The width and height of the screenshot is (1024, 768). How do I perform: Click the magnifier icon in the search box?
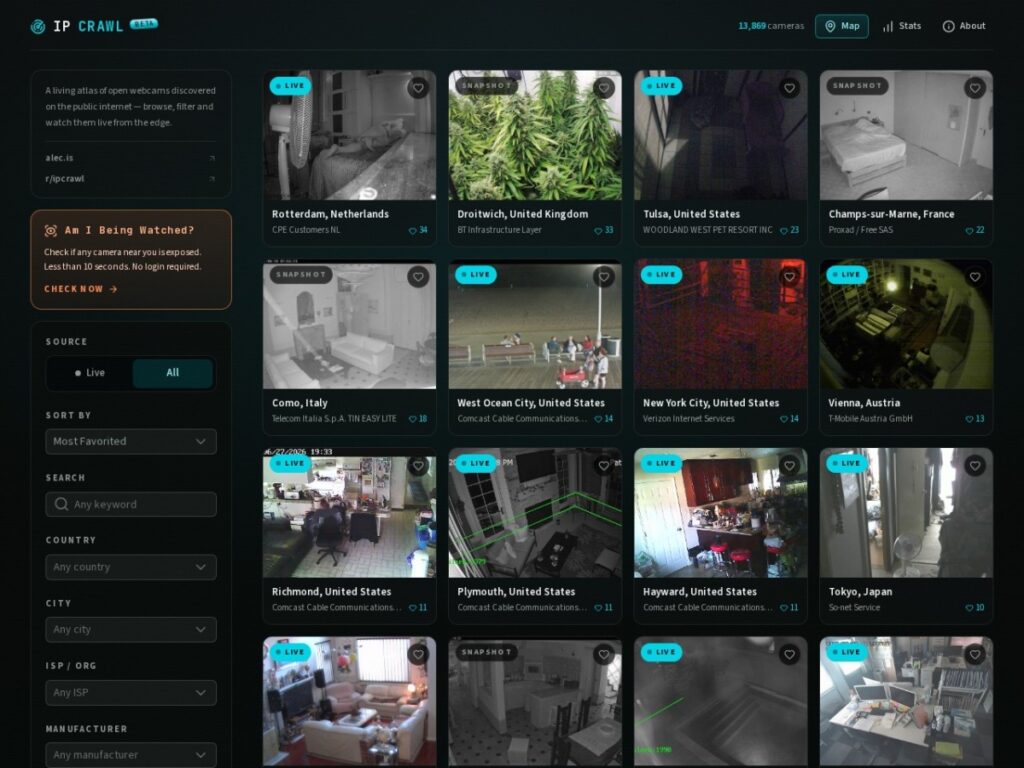pos(61,504)
